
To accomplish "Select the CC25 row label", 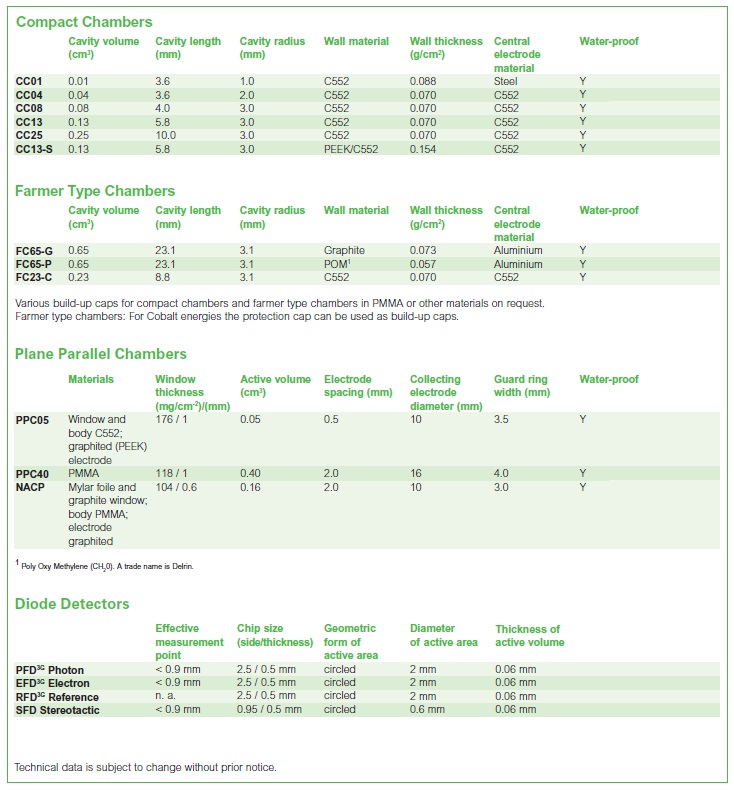I will coord(29,135).
